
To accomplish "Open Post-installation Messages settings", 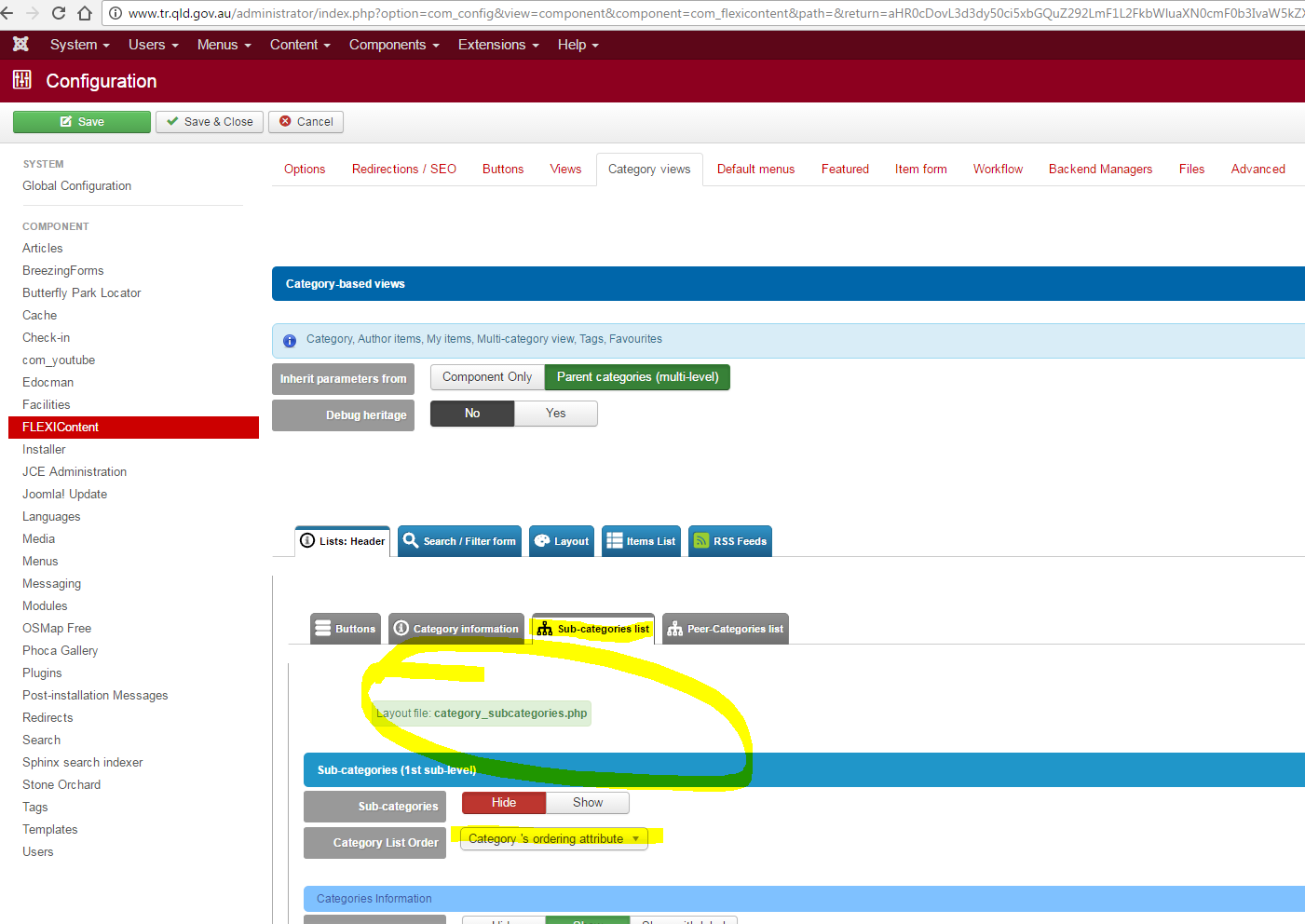I will (95, 696).
